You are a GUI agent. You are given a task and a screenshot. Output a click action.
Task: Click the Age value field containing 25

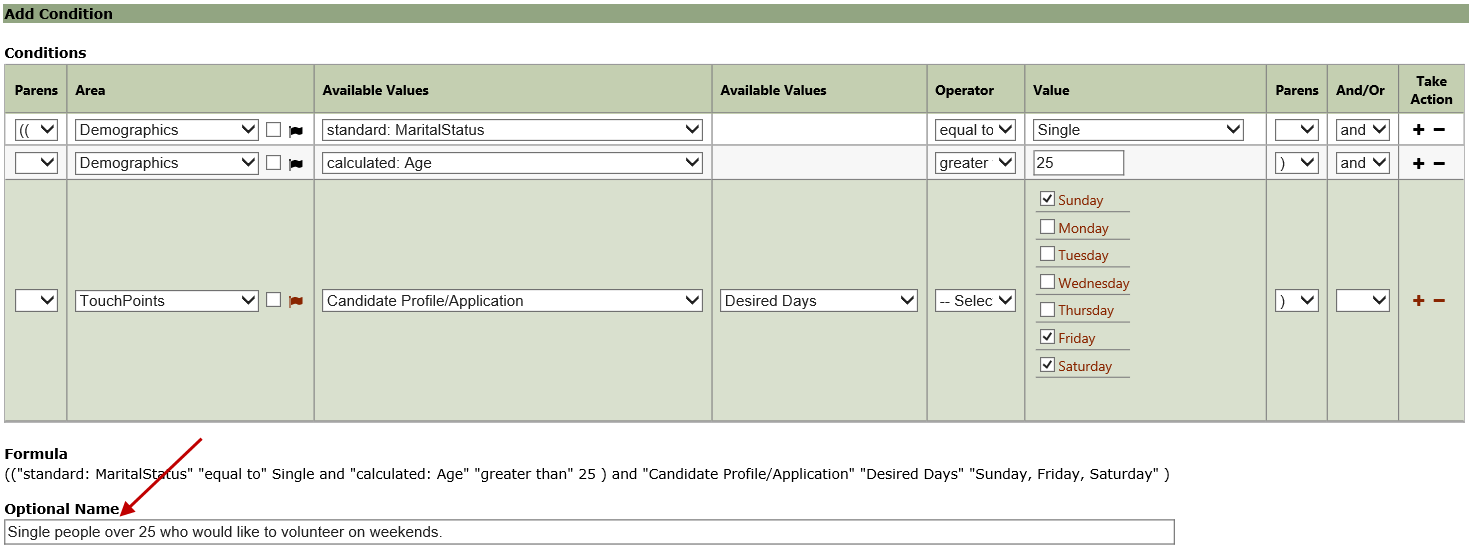1079,163
